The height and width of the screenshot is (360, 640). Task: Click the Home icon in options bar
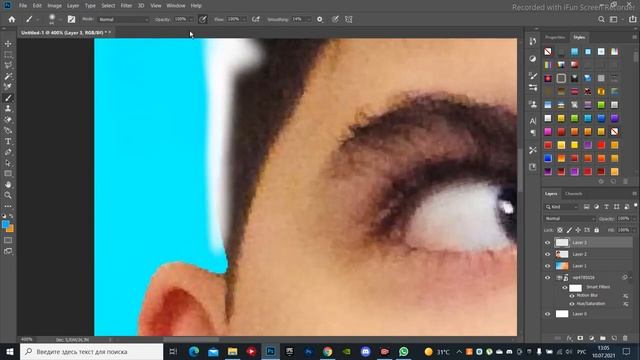[x=11, y=19]
